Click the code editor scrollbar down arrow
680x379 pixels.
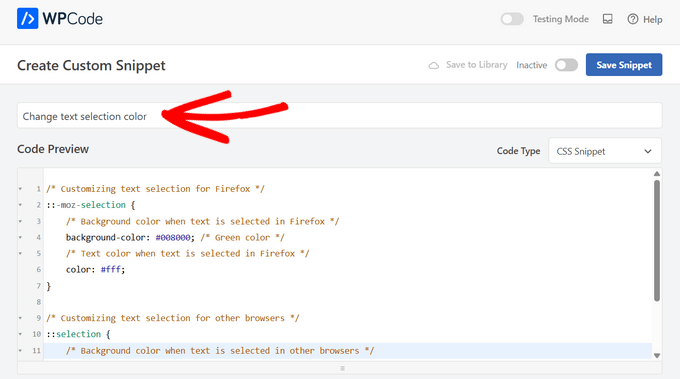tap(657, 356)
